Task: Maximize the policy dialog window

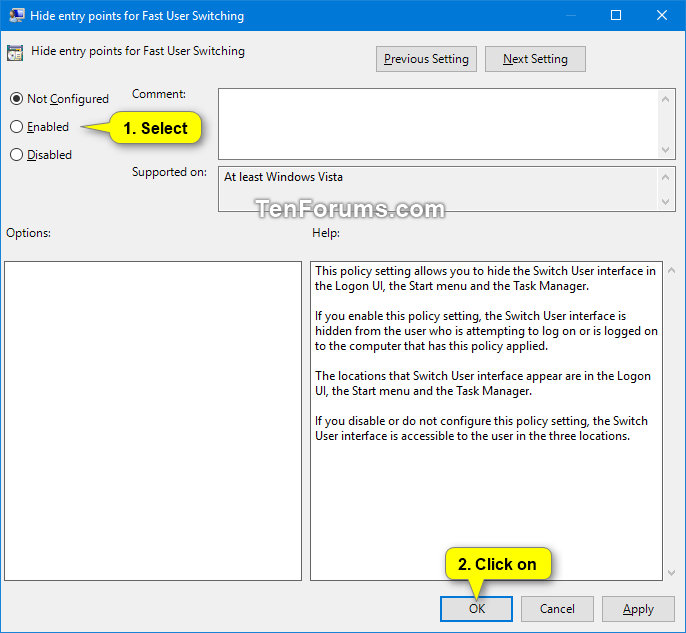Action: (616, 15)
